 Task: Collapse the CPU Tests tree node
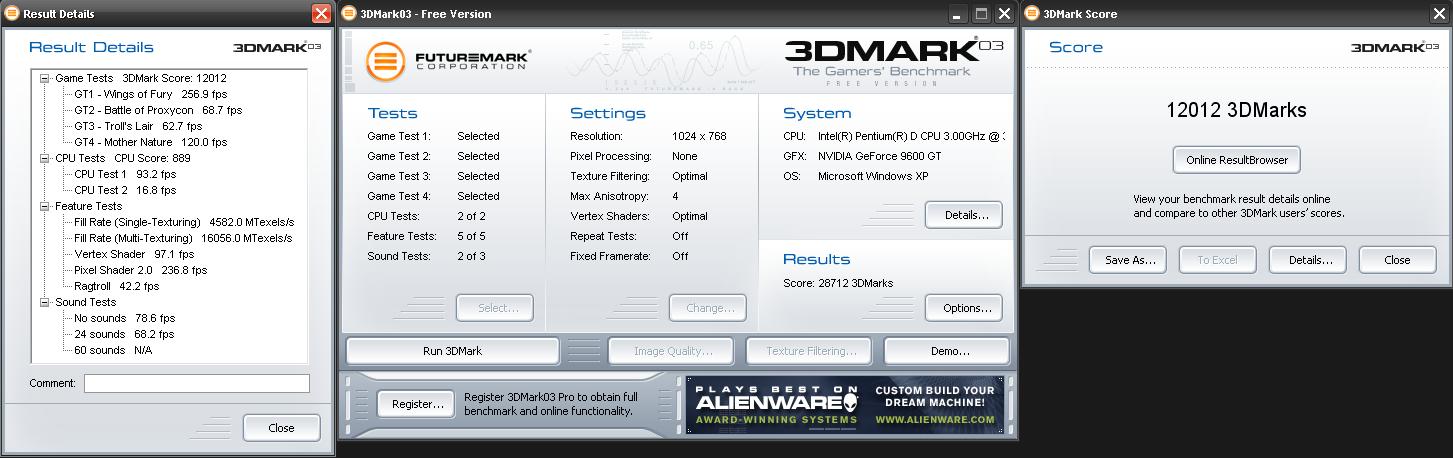pyautogui.click(x=45, y=158)
